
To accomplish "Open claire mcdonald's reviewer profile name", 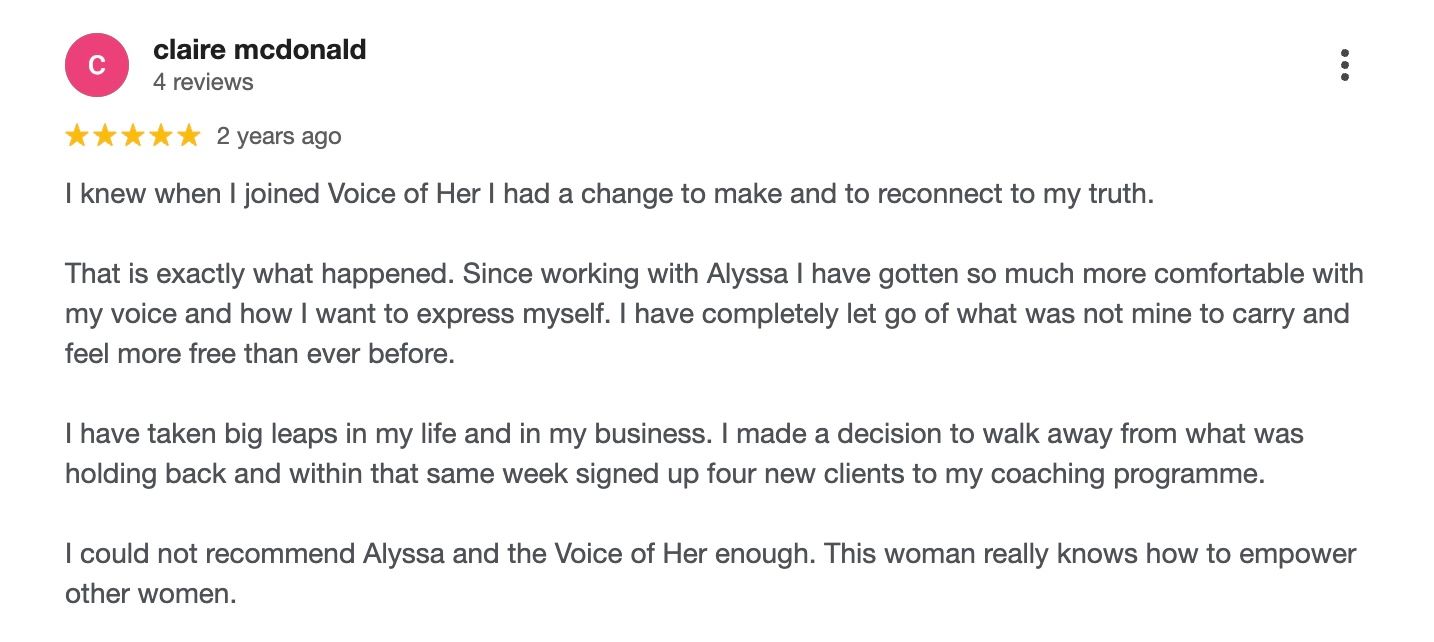I will tap(259, 50).
